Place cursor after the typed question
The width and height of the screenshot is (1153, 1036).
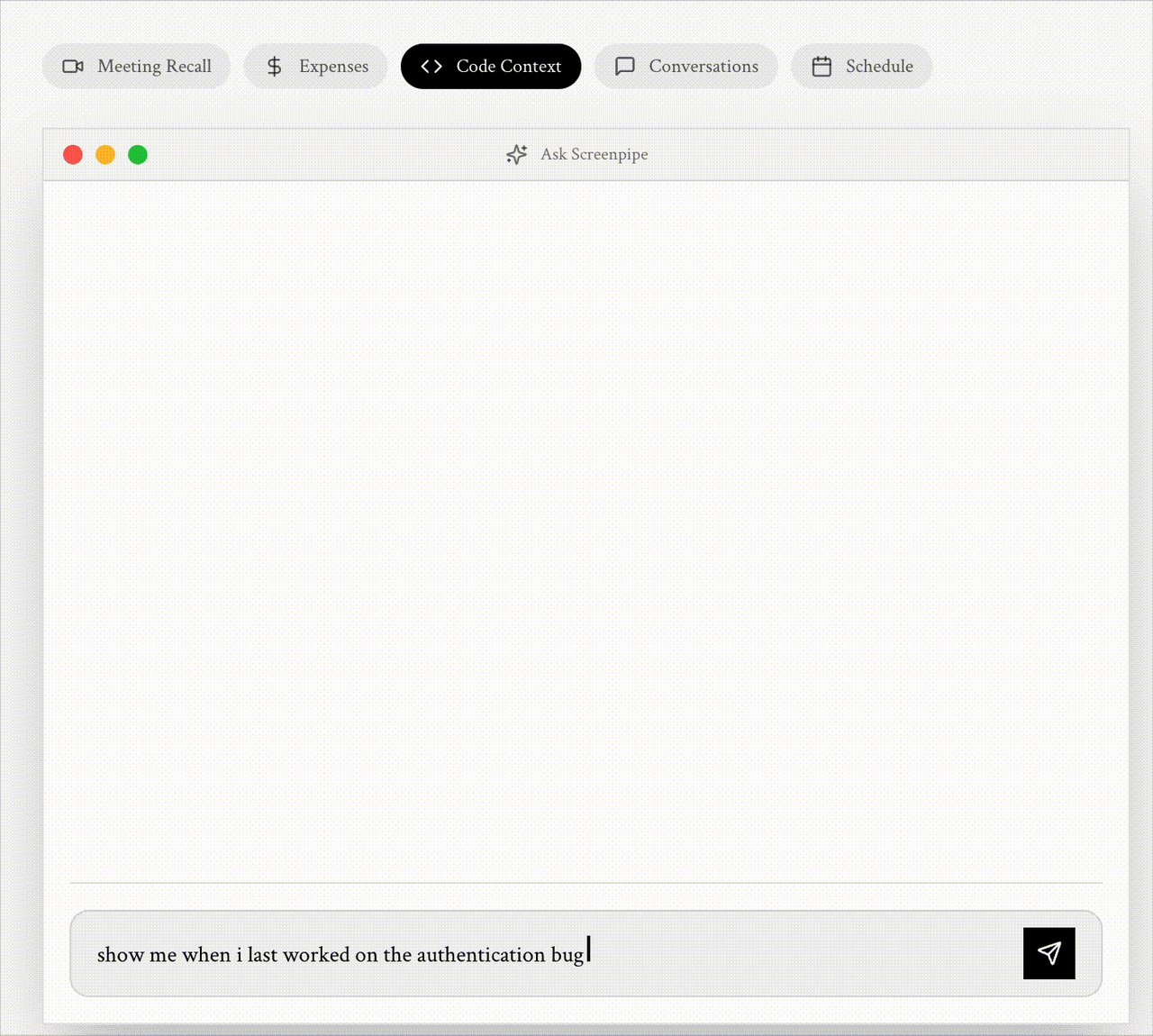(x=586, y=953)
